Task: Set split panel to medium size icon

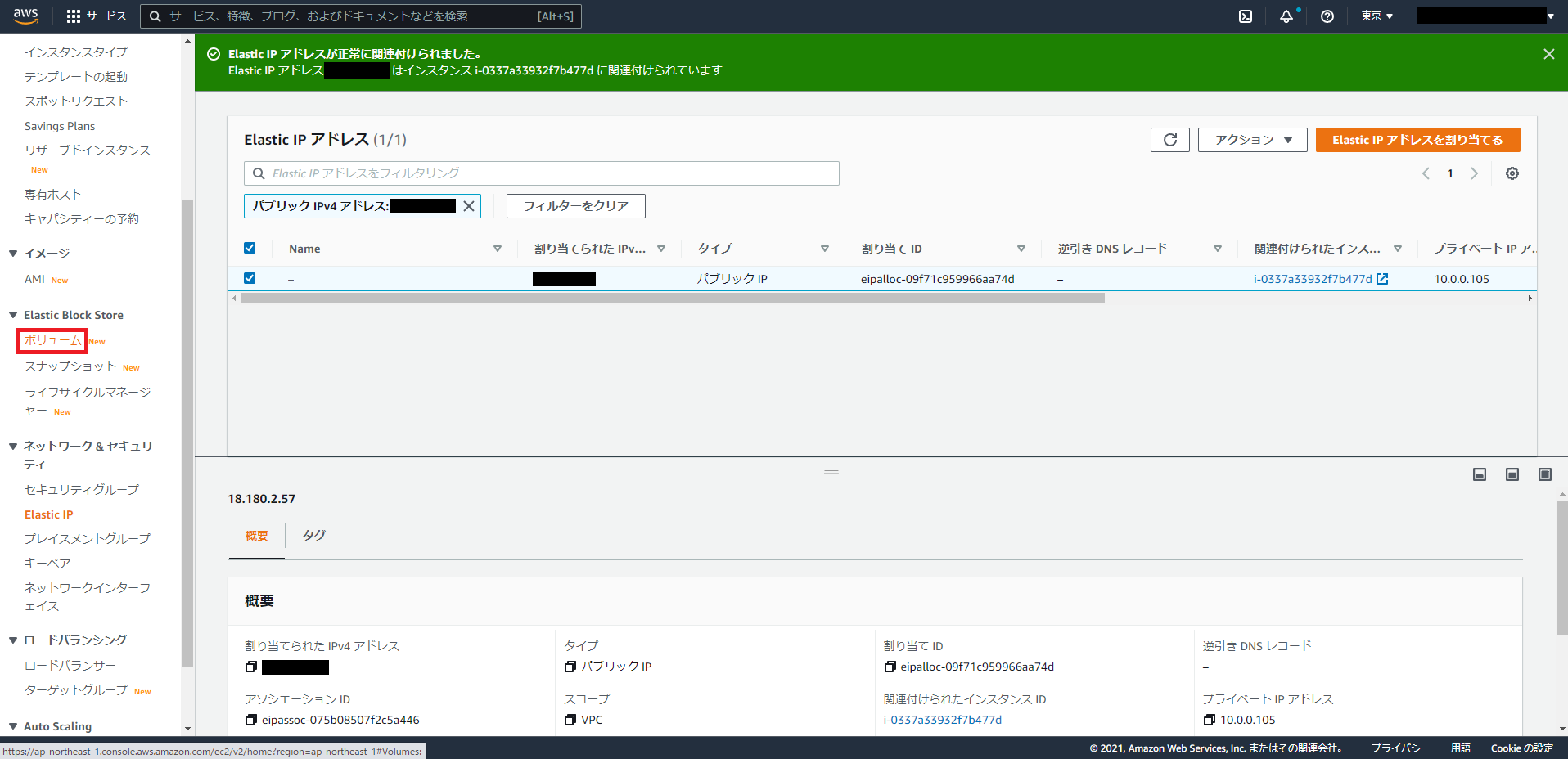Action: (1512, 474)
